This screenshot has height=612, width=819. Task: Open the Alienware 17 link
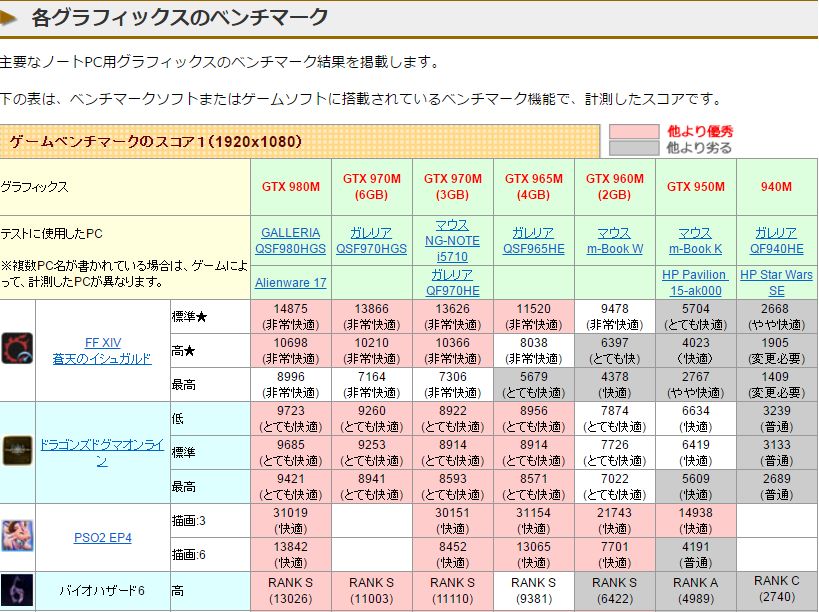tap(290, 283)
